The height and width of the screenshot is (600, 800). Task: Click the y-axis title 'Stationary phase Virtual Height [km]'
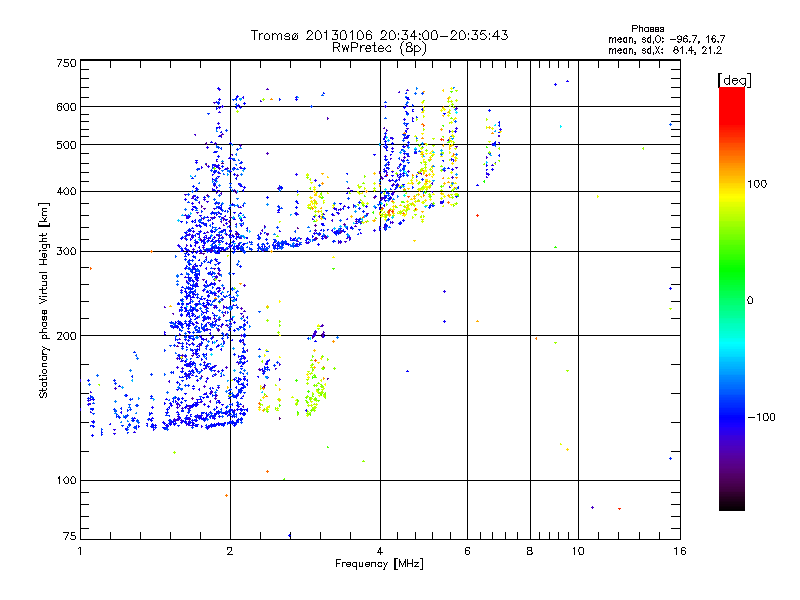[x=43, y=301]
